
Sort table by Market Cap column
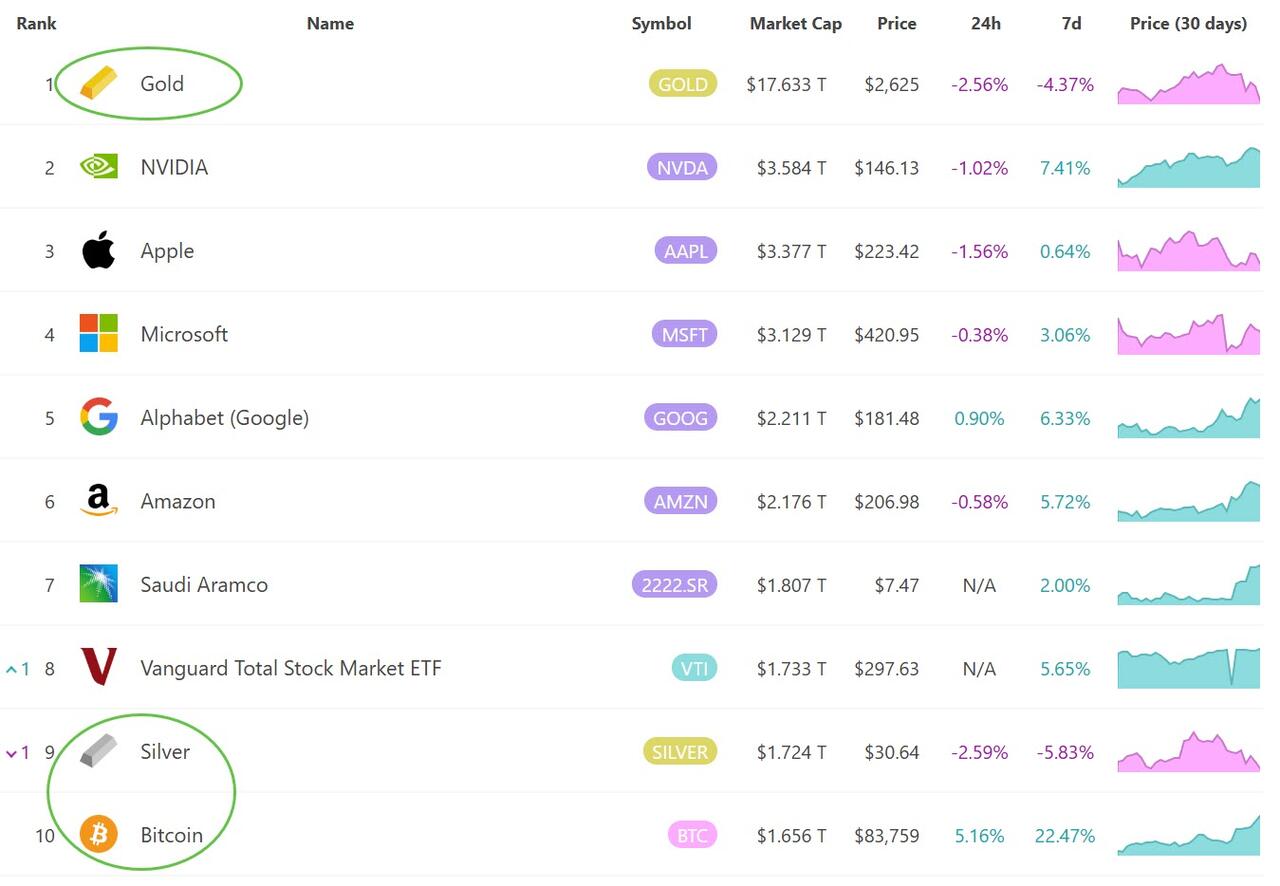[x=795, y=24]
